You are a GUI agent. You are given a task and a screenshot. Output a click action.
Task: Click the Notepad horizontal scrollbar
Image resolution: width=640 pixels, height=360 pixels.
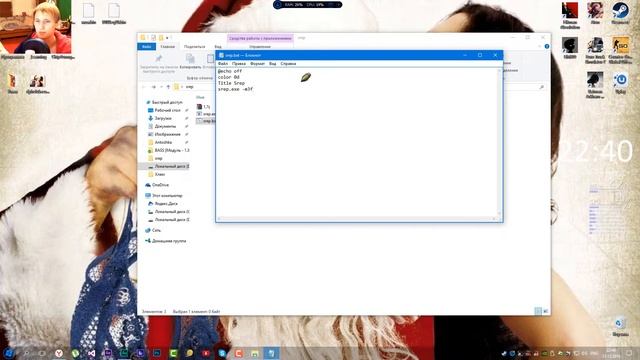[356, 219]
